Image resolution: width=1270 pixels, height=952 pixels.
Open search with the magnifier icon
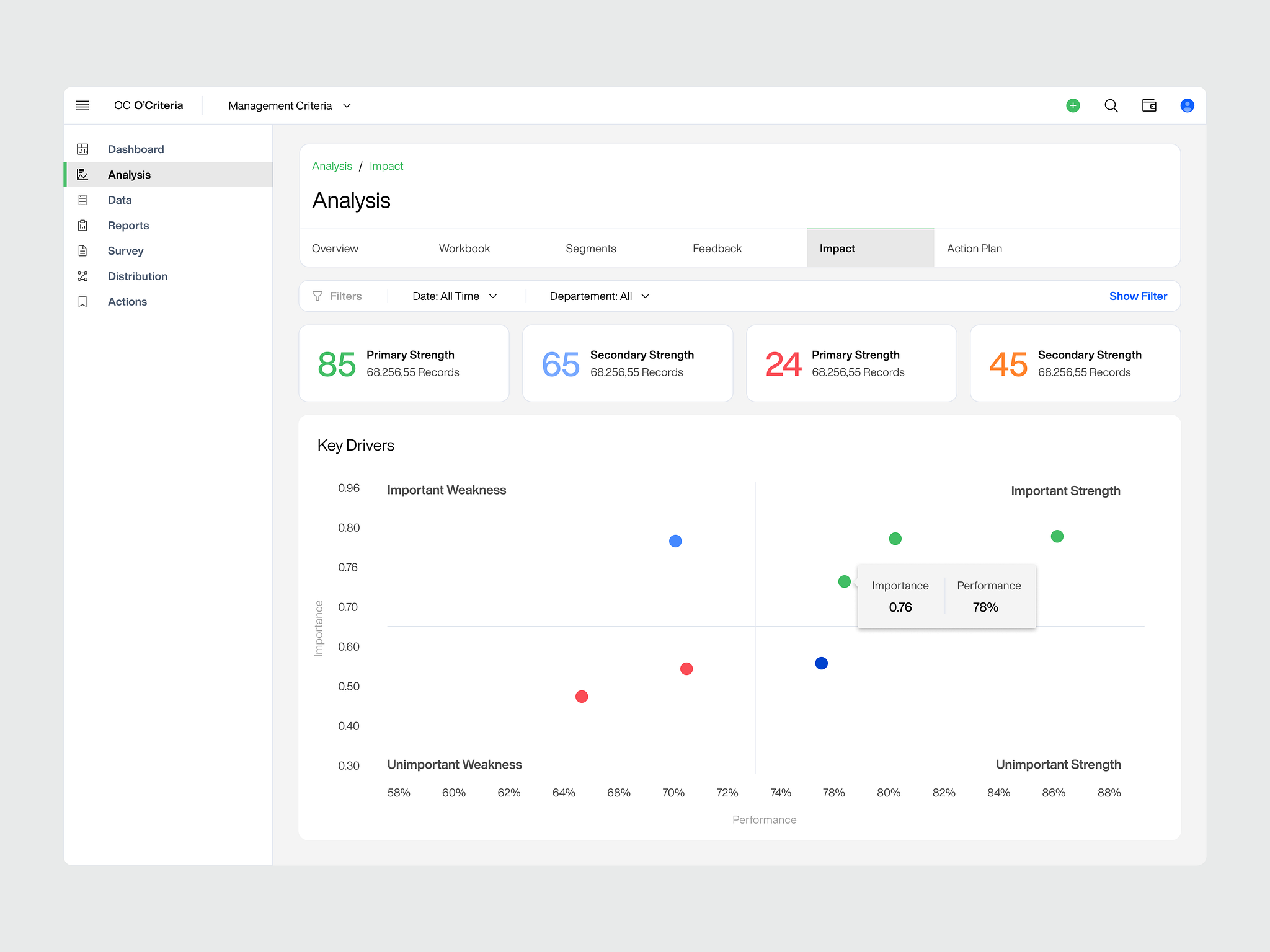coord(1111,105)
